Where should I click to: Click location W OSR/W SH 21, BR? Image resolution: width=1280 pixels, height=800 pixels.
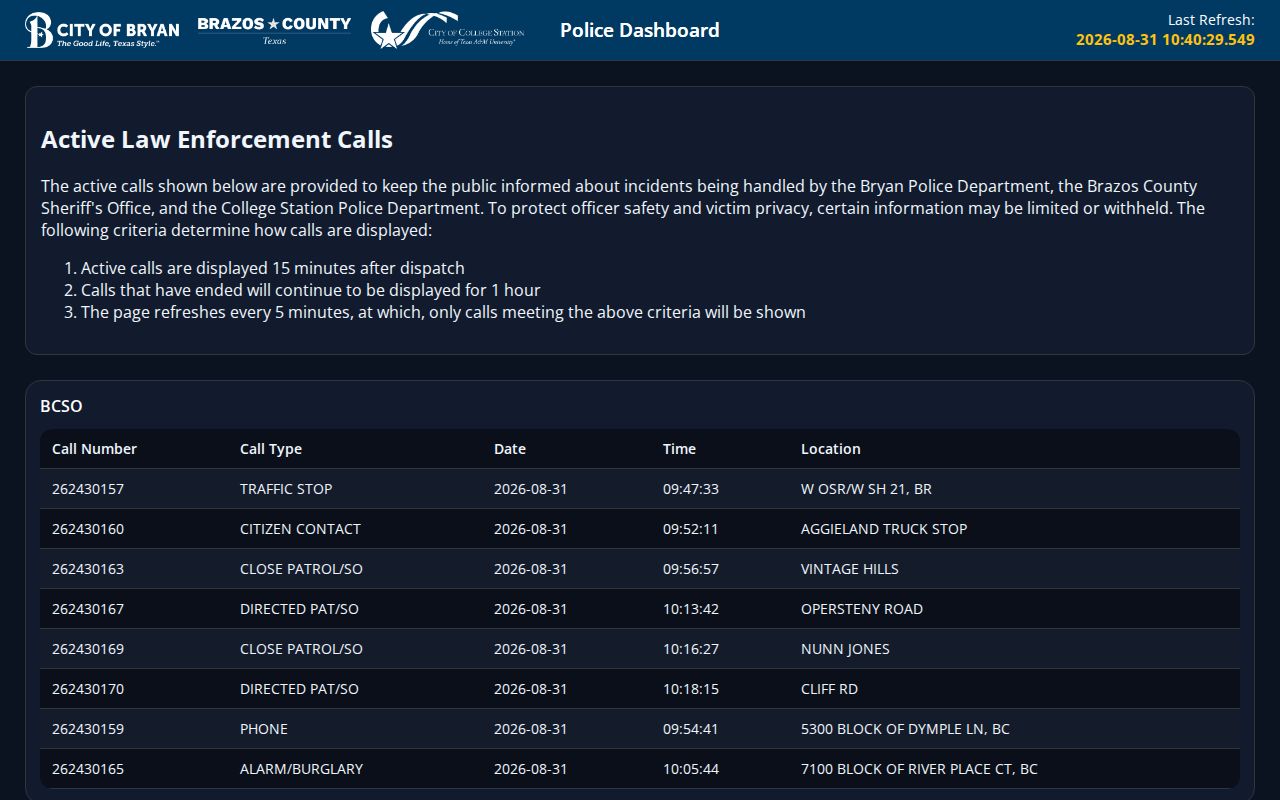(866, 489)
